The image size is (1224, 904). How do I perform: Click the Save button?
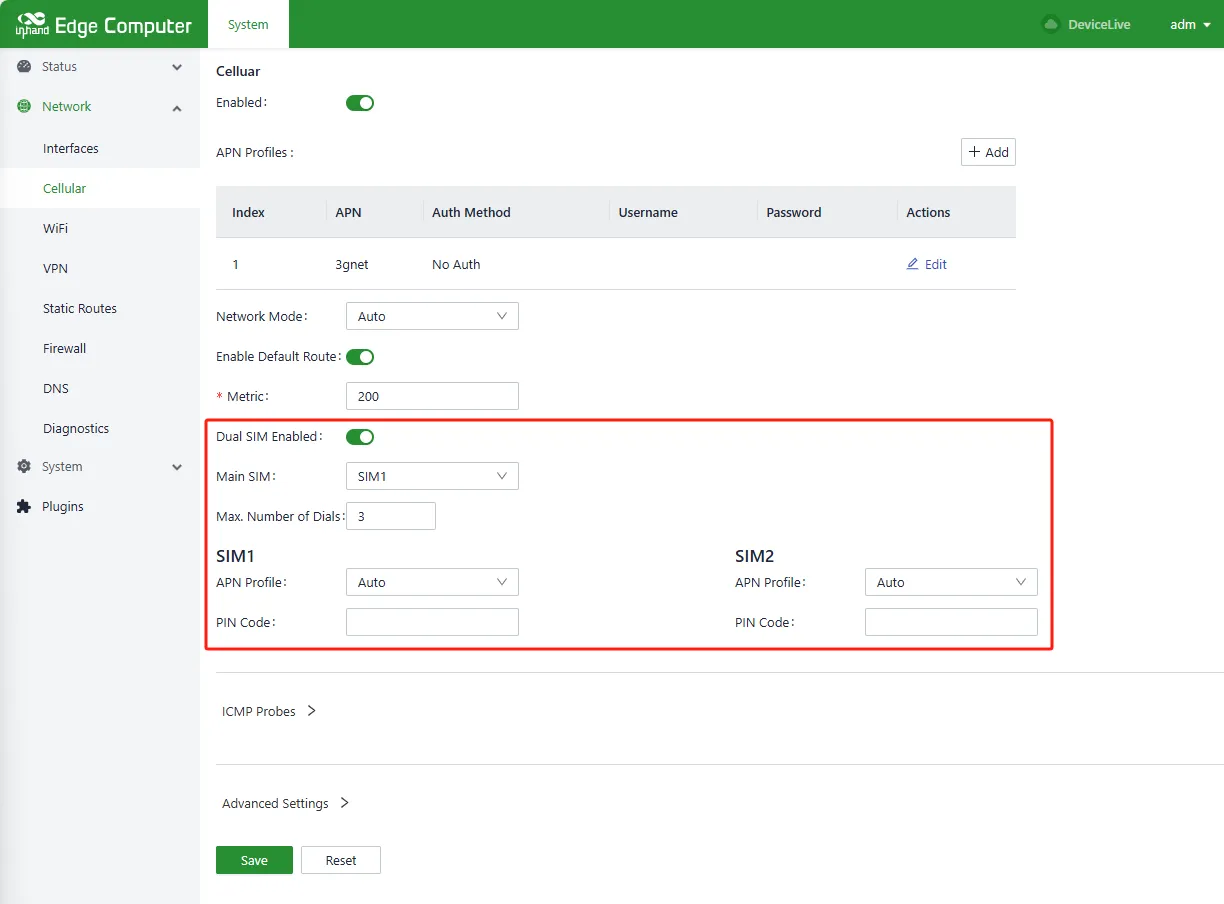[x=254, y=860]
